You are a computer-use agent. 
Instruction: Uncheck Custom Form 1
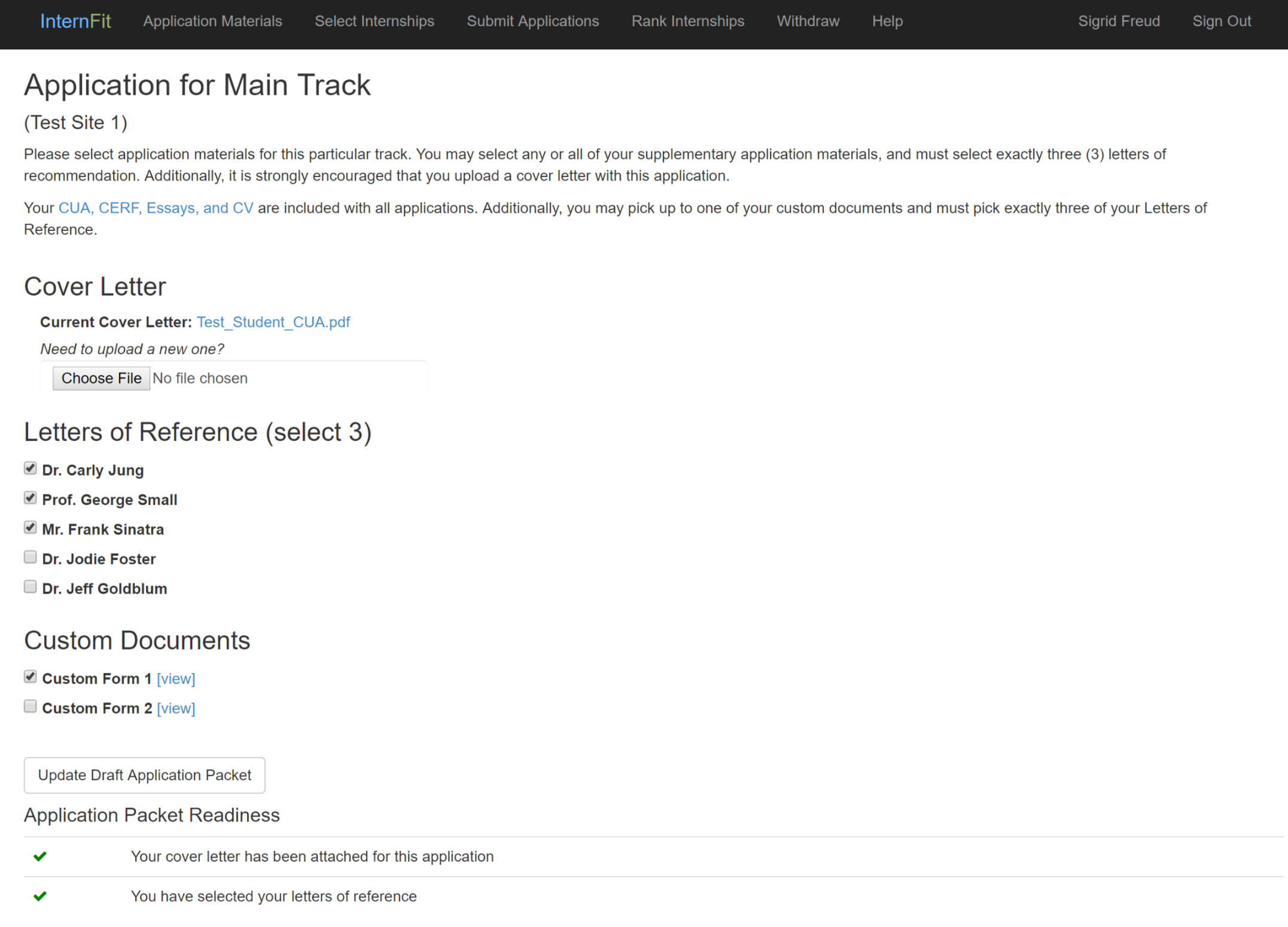point(30,677)
